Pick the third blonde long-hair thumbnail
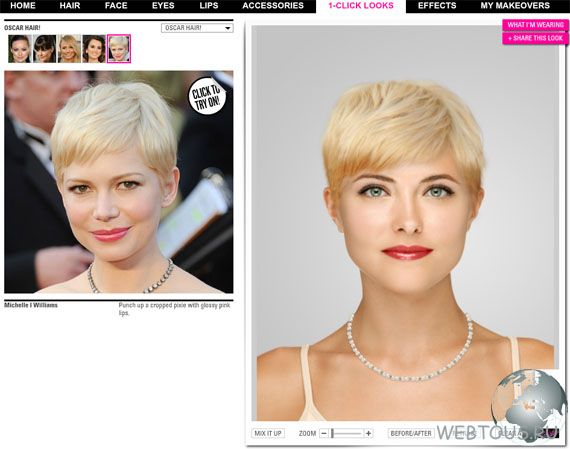 pyautogui.click(x=69, y=49)
